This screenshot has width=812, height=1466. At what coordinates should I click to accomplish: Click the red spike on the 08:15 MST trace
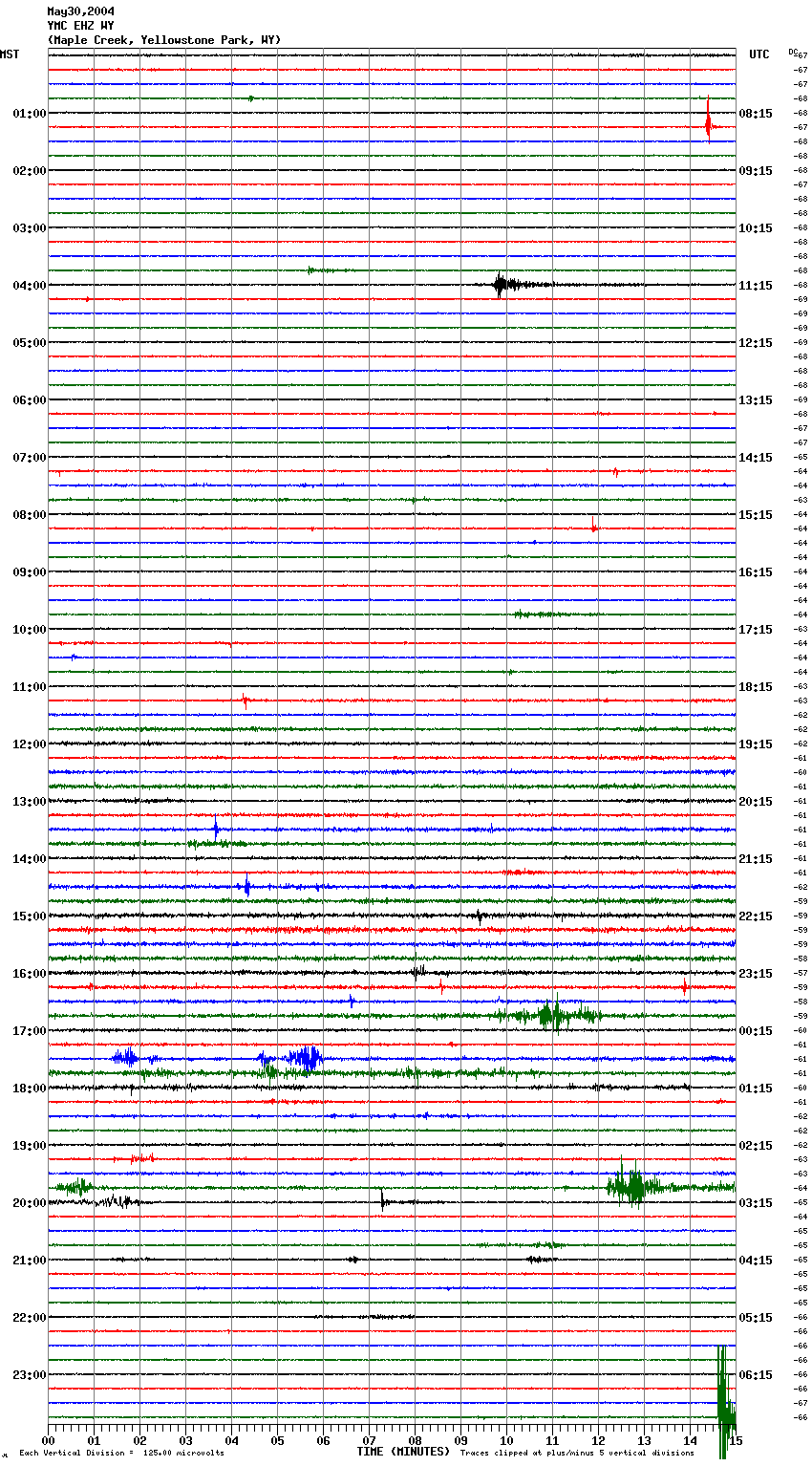[593, 525]
